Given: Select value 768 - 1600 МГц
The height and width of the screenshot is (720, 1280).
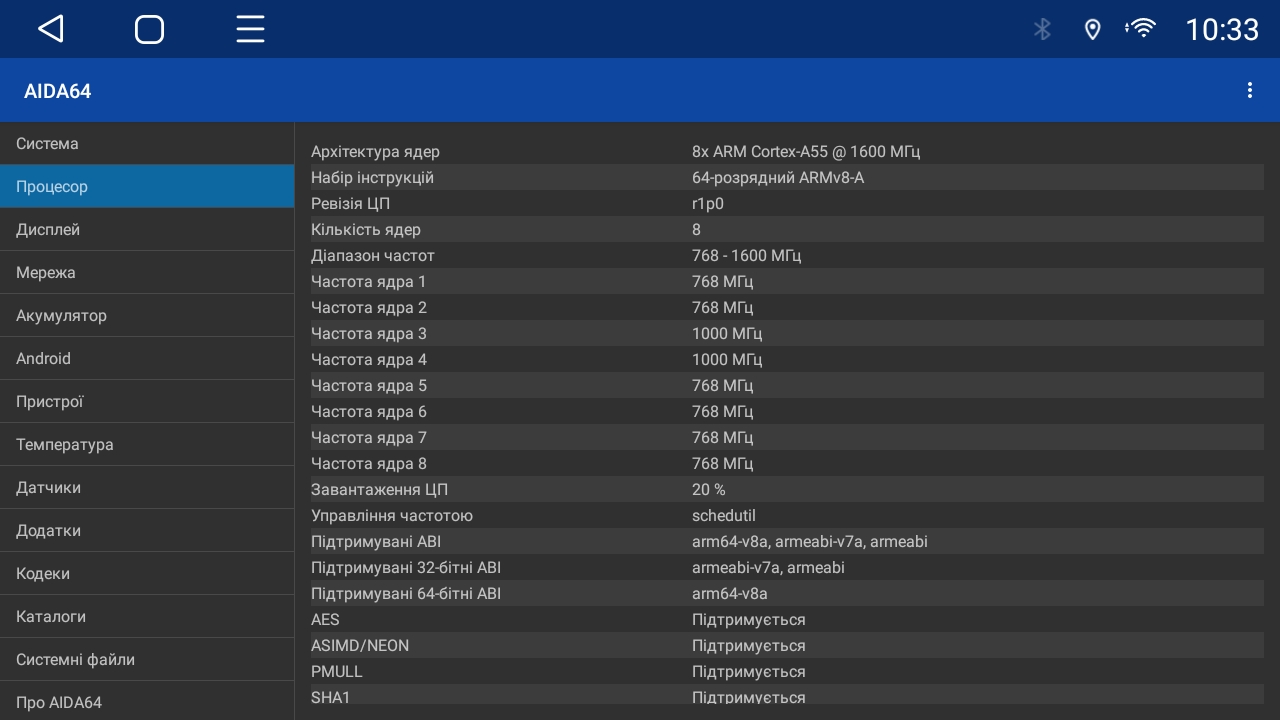Looking at the screenshot, I should click(747, 256).
